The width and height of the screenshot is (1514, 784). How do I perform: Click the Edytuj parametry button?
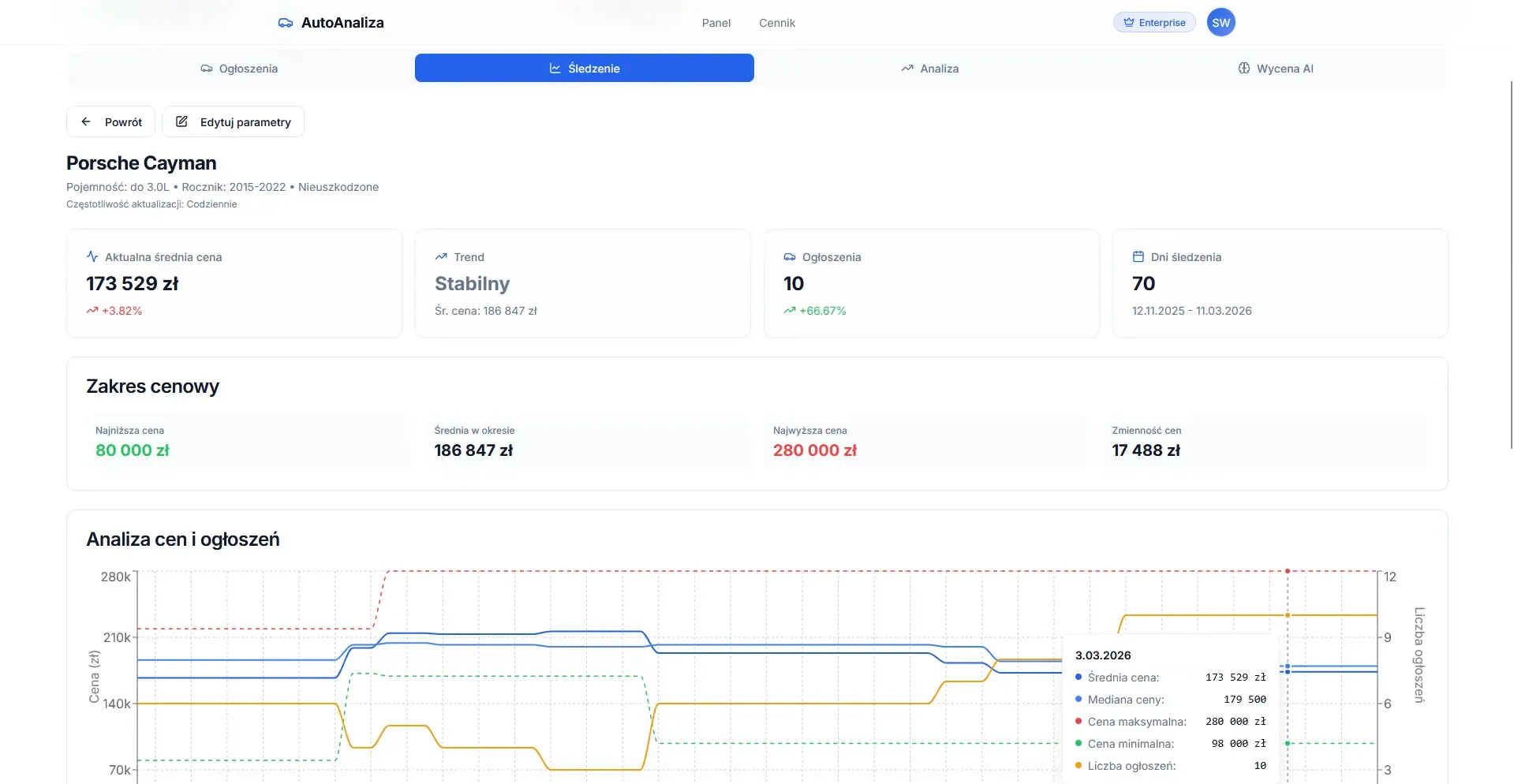click(233, 121)
